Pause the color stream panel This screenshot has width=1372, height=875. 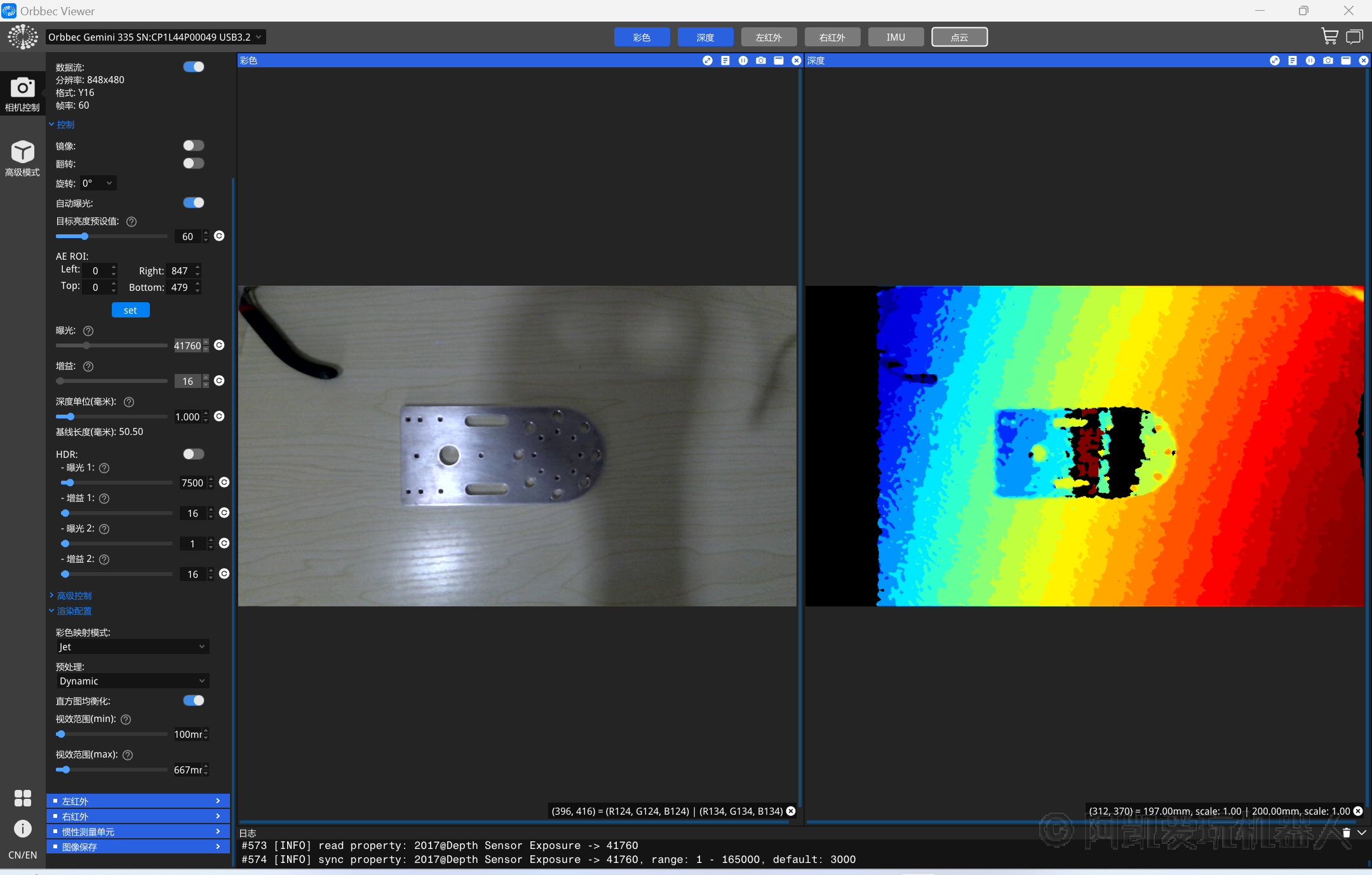click(743, 60)
